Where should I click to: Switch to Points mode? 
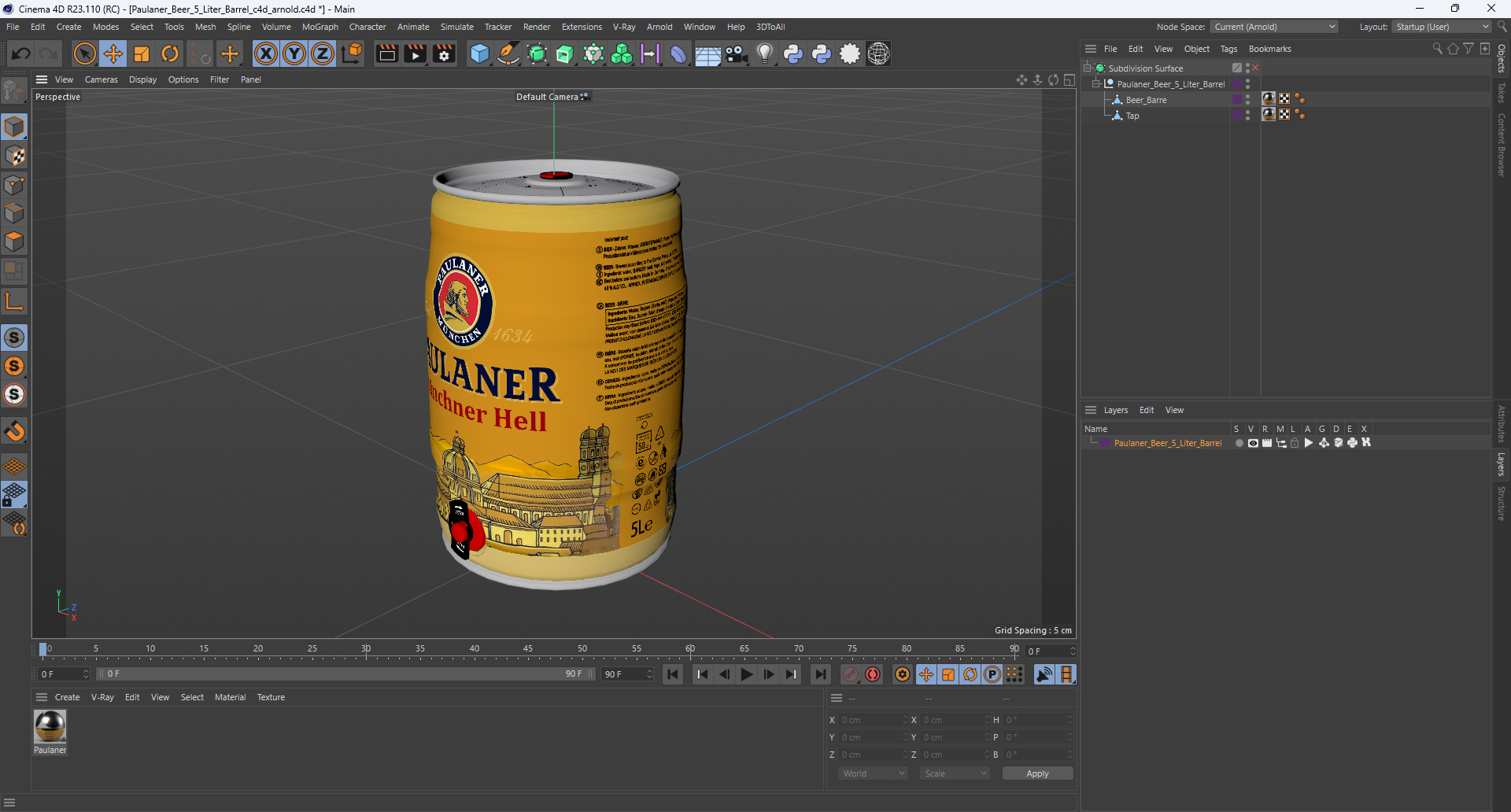pyautogui.click(x=14, y=185)
